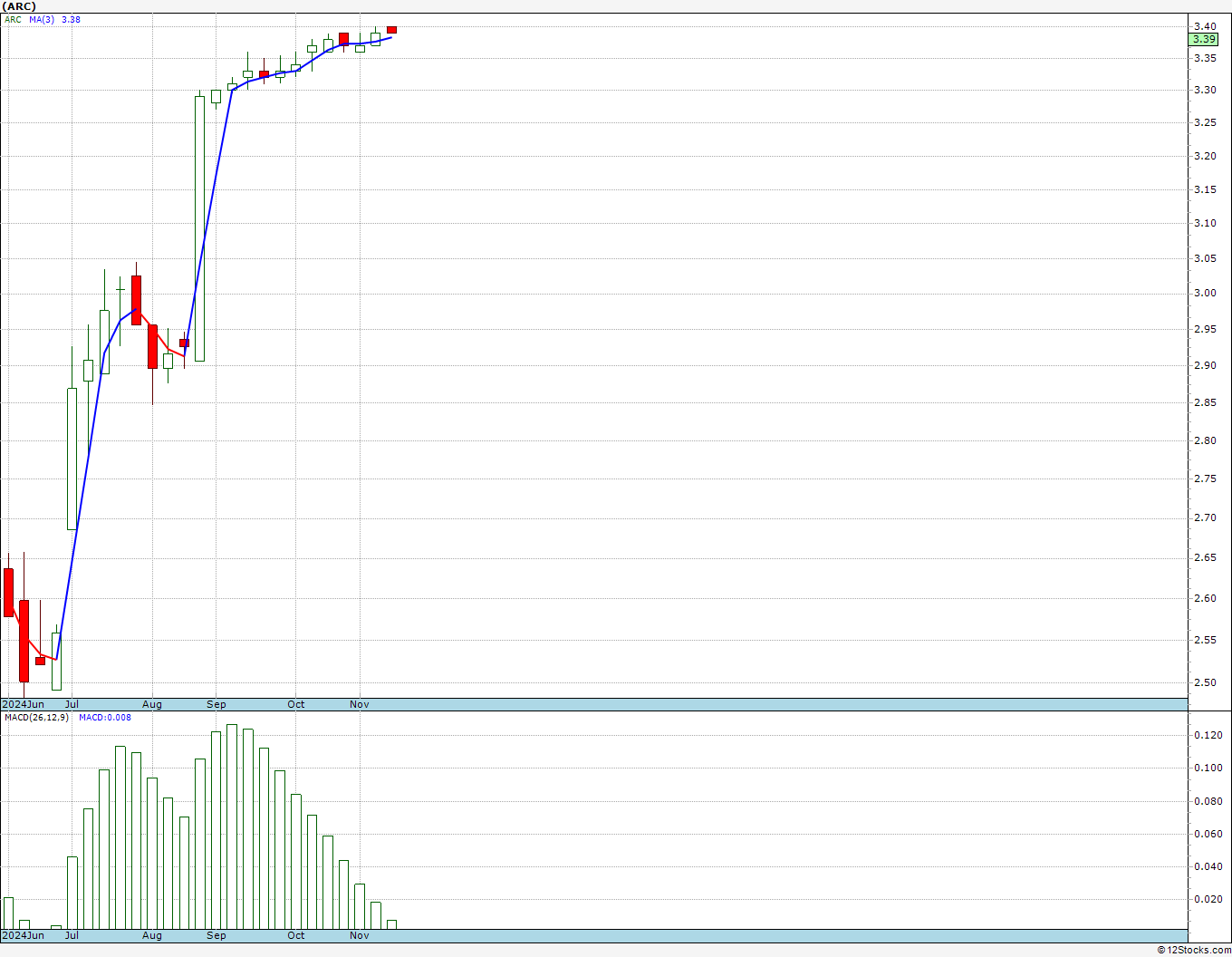Click Aug on the price chart date axis
This screenshot has width=1232, height=957.
152,704
